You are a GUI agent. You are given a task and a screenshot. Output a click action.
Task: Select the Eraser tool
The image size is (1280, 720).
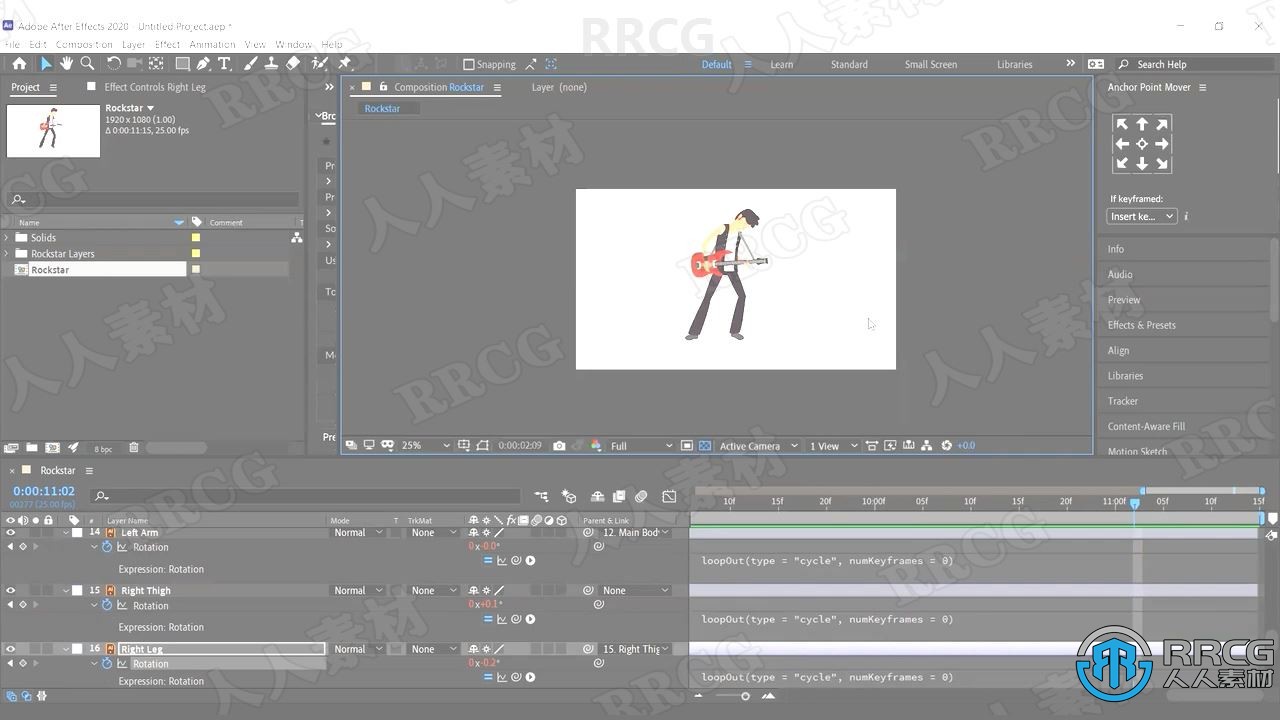point(293,63)
